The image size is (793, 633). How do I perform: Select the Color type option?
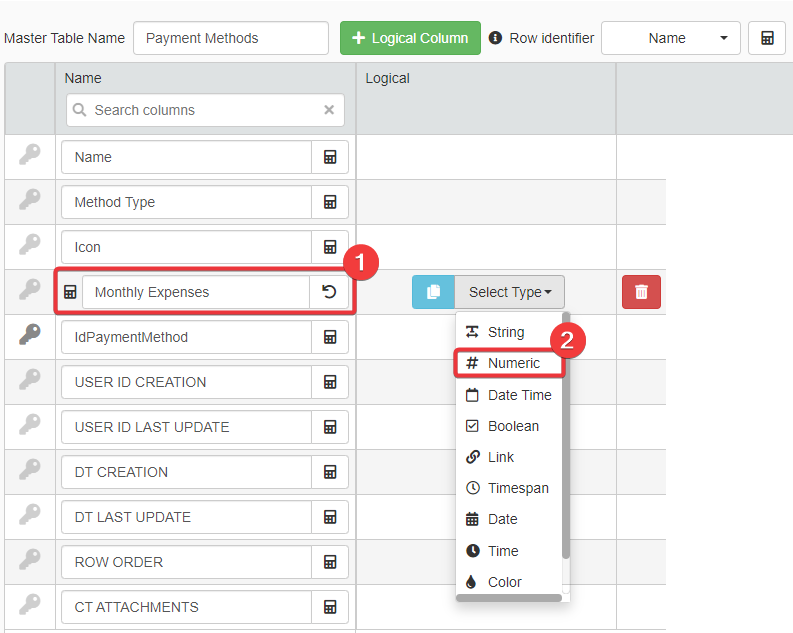504,582
